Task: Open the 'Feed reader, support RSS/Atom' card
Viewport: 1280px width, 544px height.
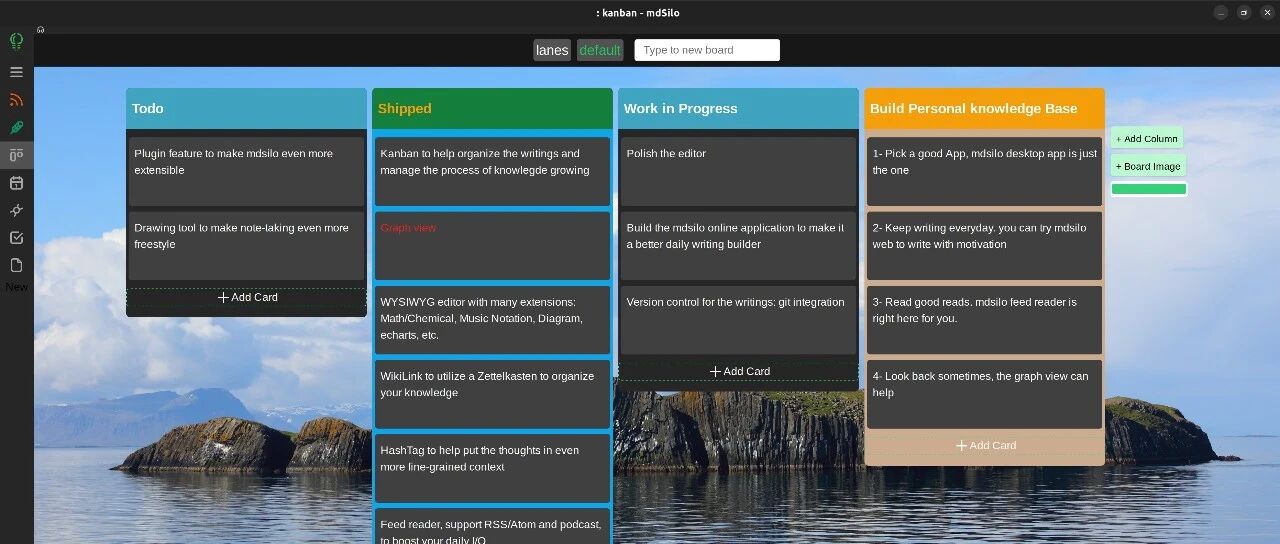Action: tap(492, 526)
